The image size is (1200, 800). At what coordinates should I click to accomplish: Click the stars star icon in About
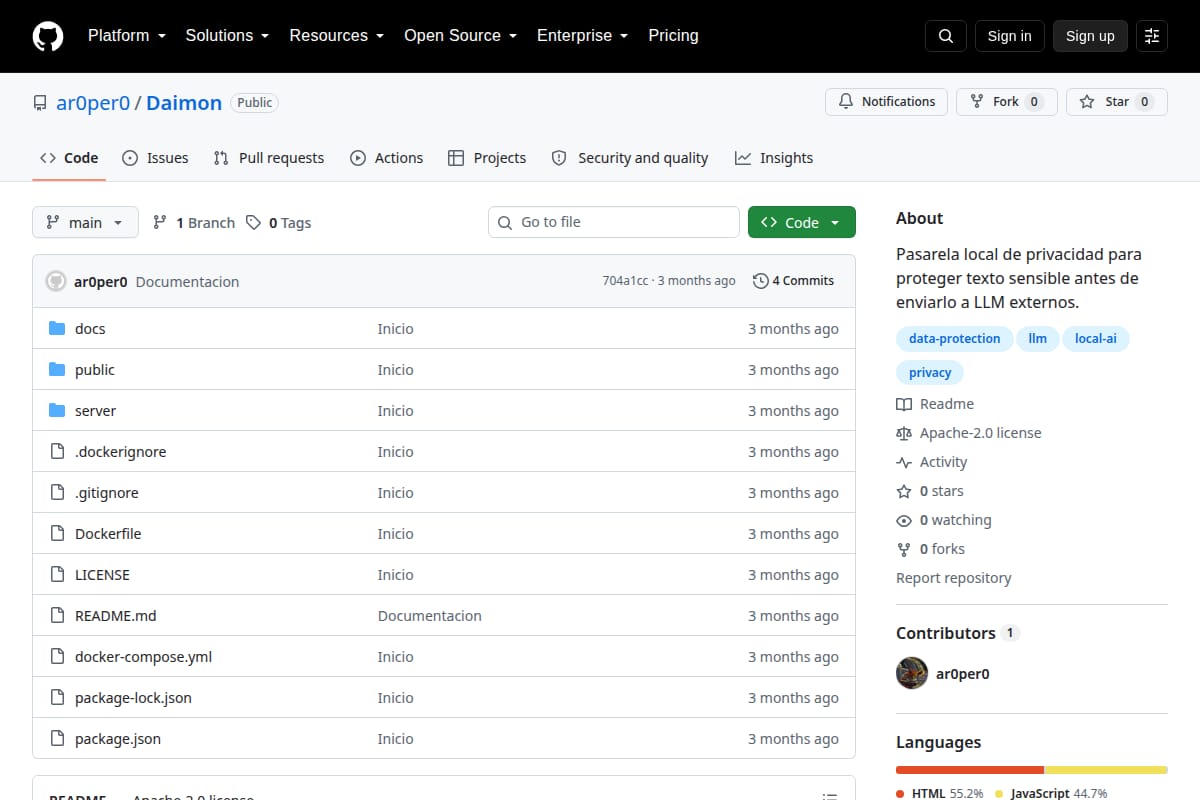(904, 491)
